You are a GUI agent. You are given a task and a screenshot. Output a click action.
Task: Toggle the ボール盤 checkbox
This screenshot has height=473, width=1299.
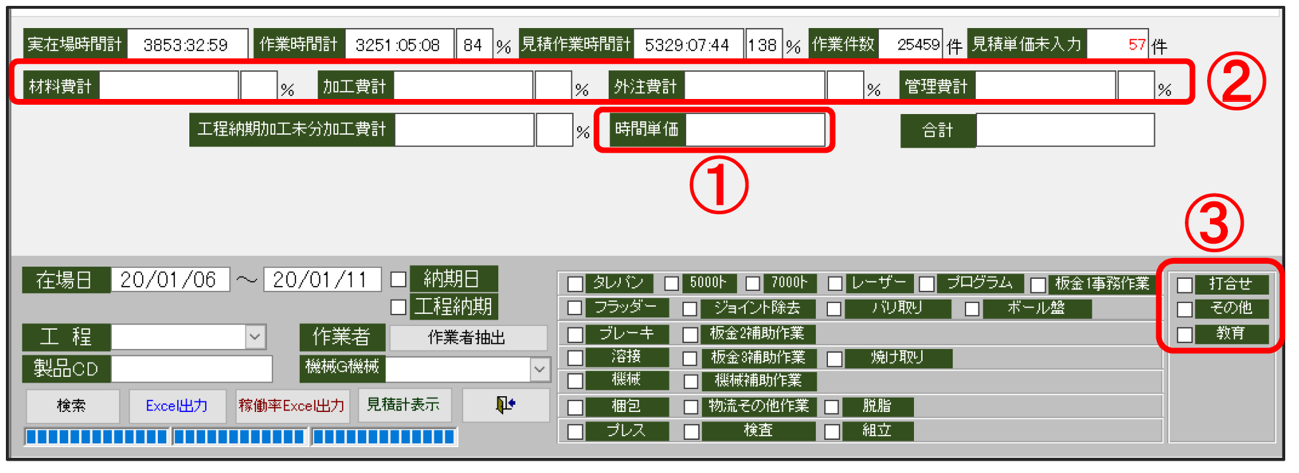tap(972, 308)
